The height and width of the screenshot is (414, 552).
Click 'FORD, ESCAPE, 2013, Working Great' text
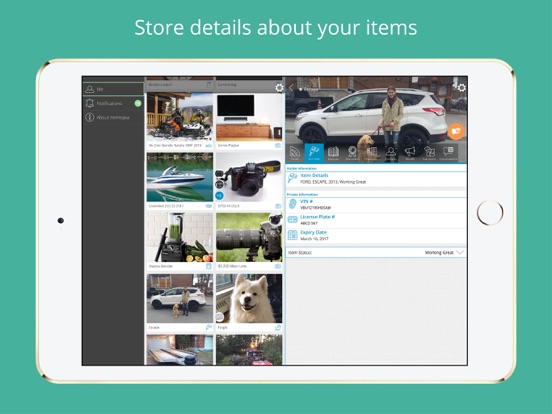[x=333, y=182]
